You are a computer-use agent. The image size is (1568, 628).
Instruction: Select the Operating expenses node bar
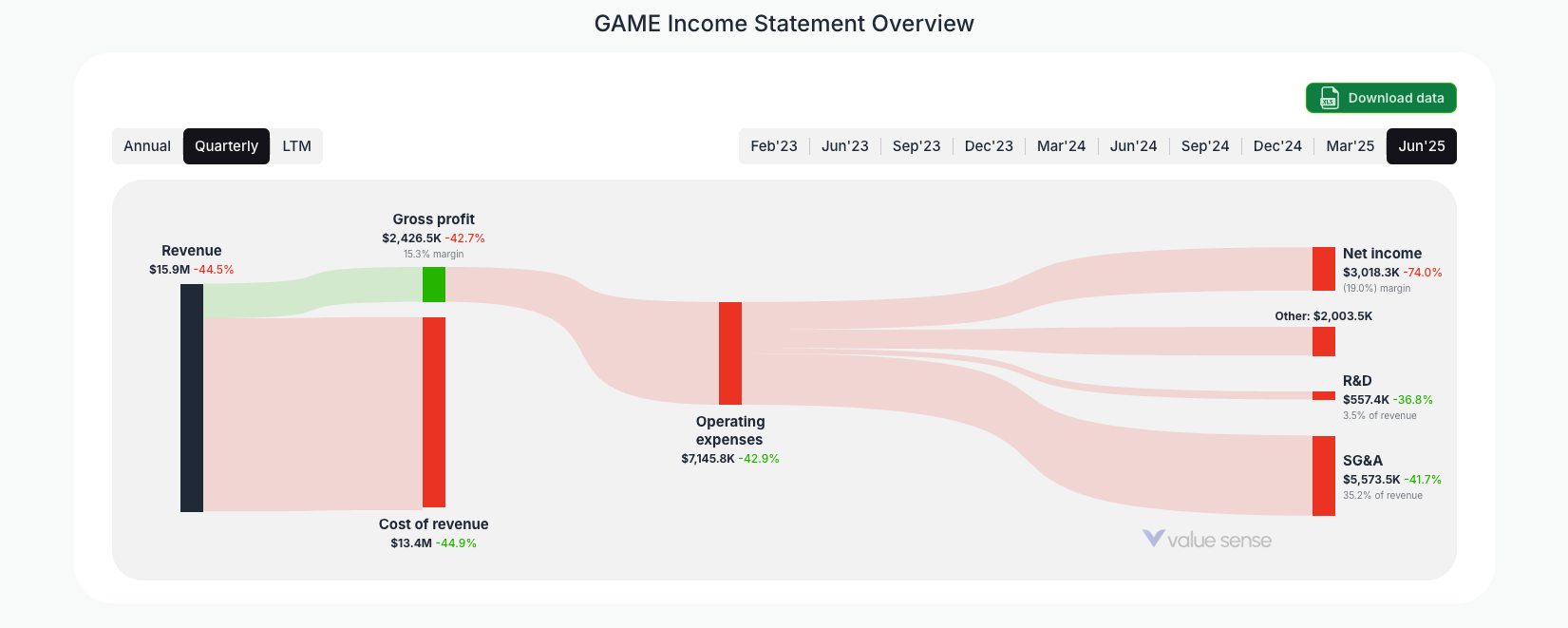[729, 352]
